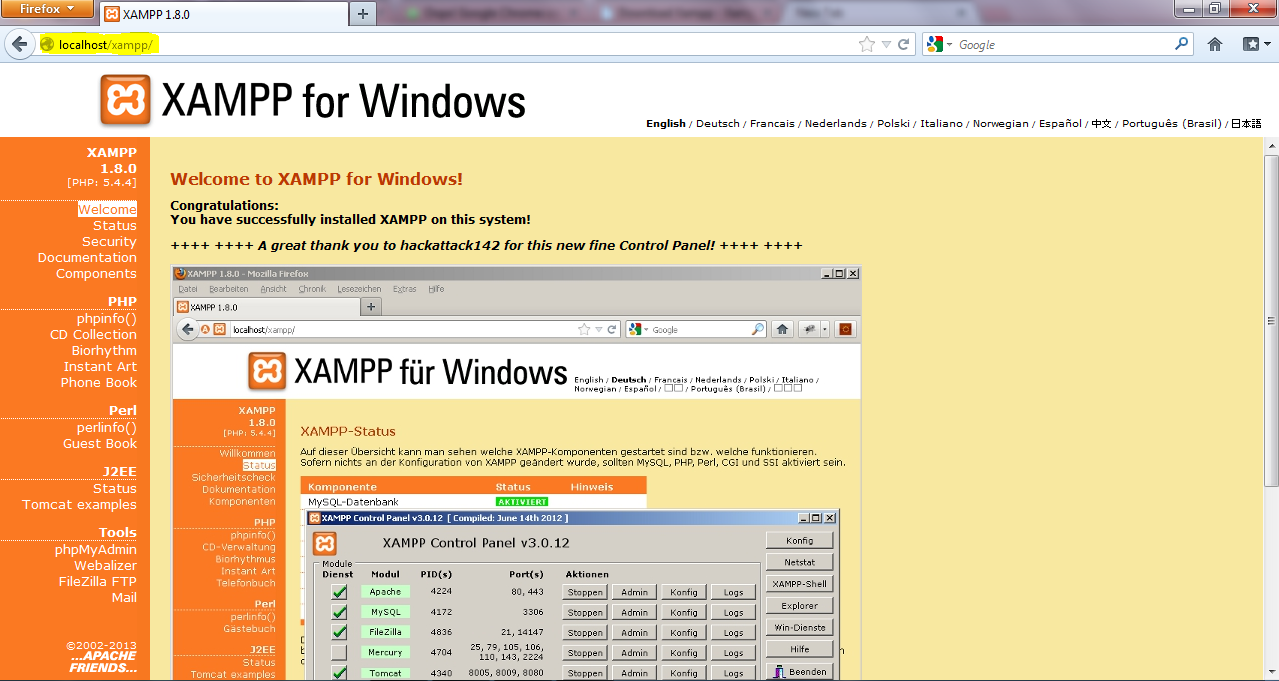Click the page scrollbar up arrow

(x=1271, y=147)
